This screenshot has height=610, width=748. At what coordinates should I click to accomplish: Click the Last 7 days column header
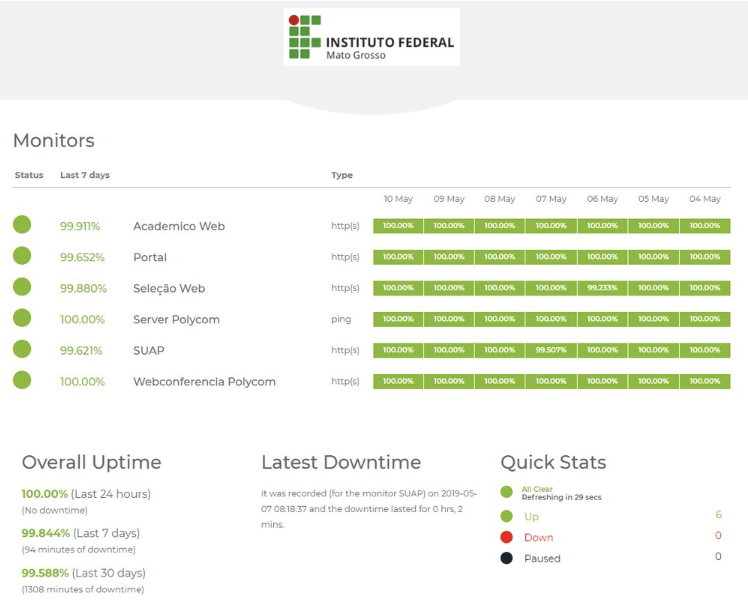coord(85,175)
